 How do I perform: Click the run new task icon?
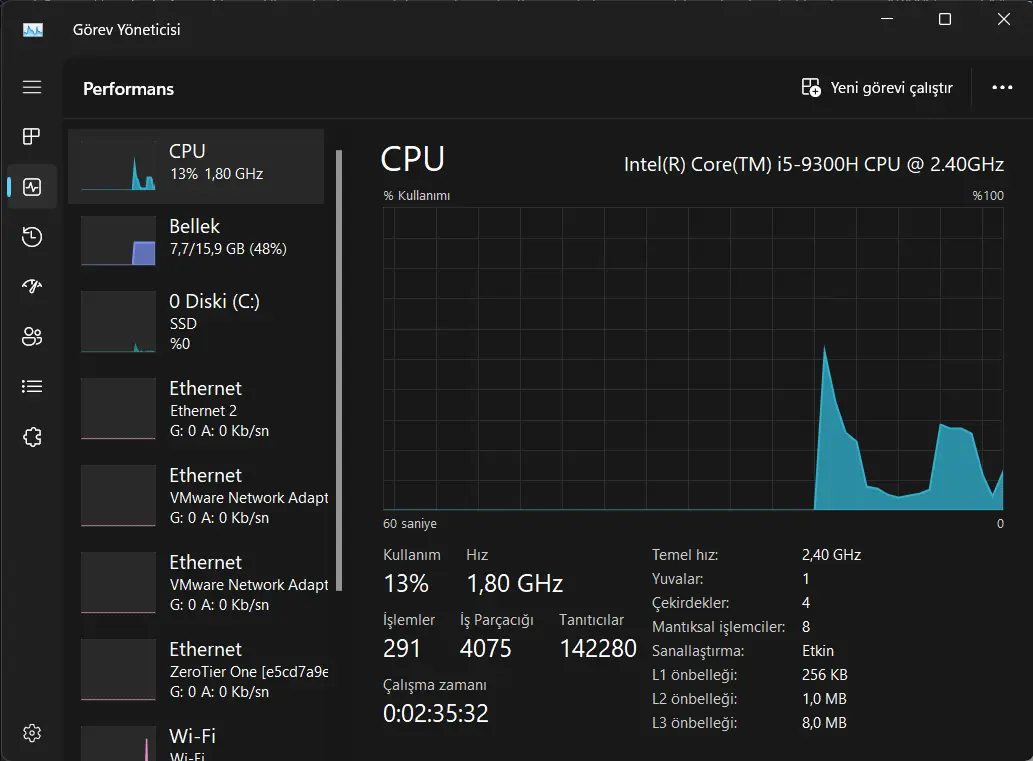811,88
